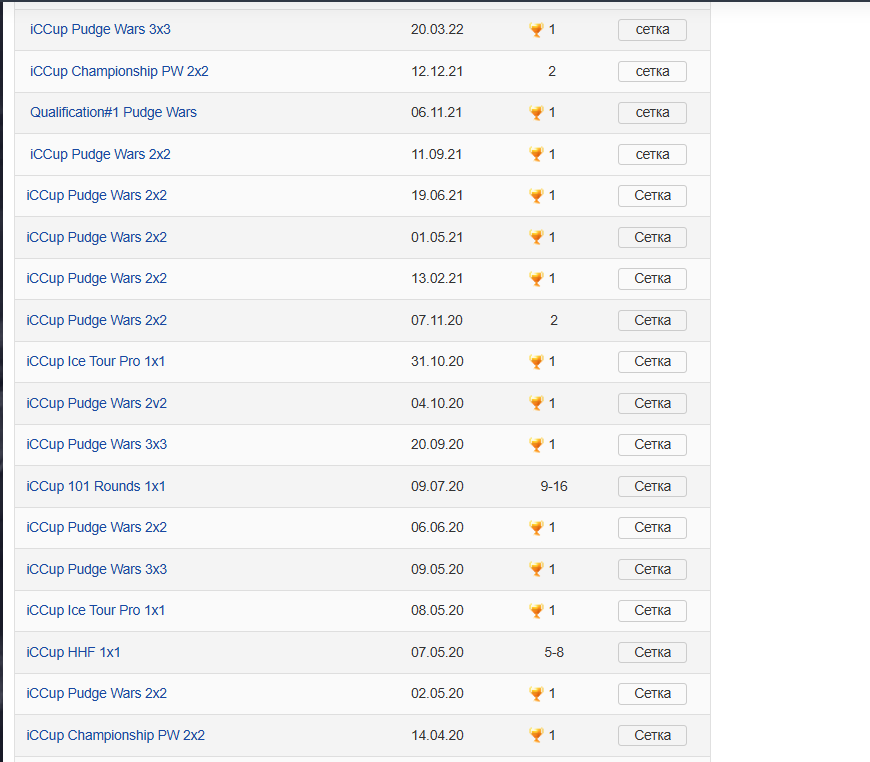Screen dimensions: 870x762
Task: Click Сетка button for 02.05.20 tournament
Action: pyautogui.click(x=652, y=693)
